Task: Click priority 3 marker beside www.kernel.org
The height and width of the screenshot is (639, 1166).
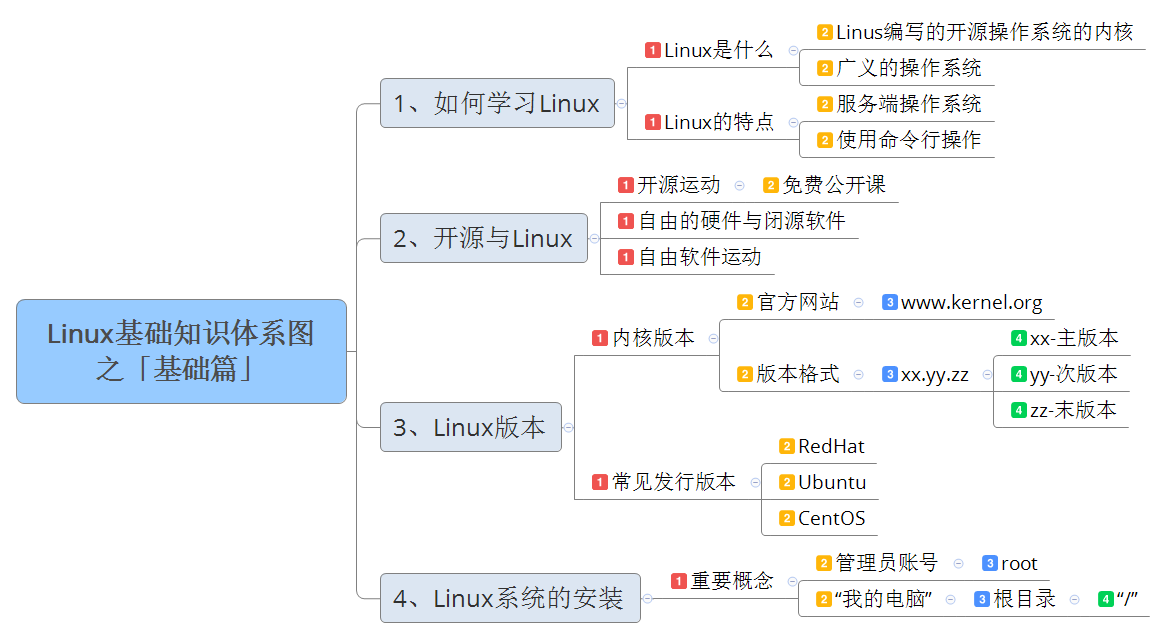Action: click(889, 303)
